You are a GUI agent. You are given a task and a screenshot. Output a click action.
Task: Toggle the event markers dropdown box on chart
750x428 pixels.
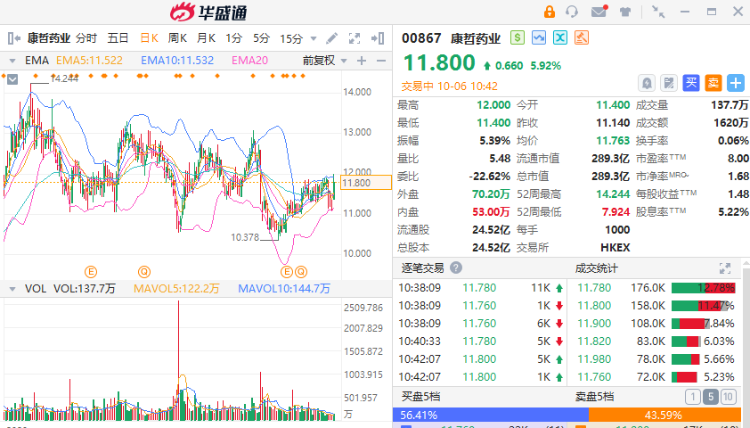click(13, 79)
